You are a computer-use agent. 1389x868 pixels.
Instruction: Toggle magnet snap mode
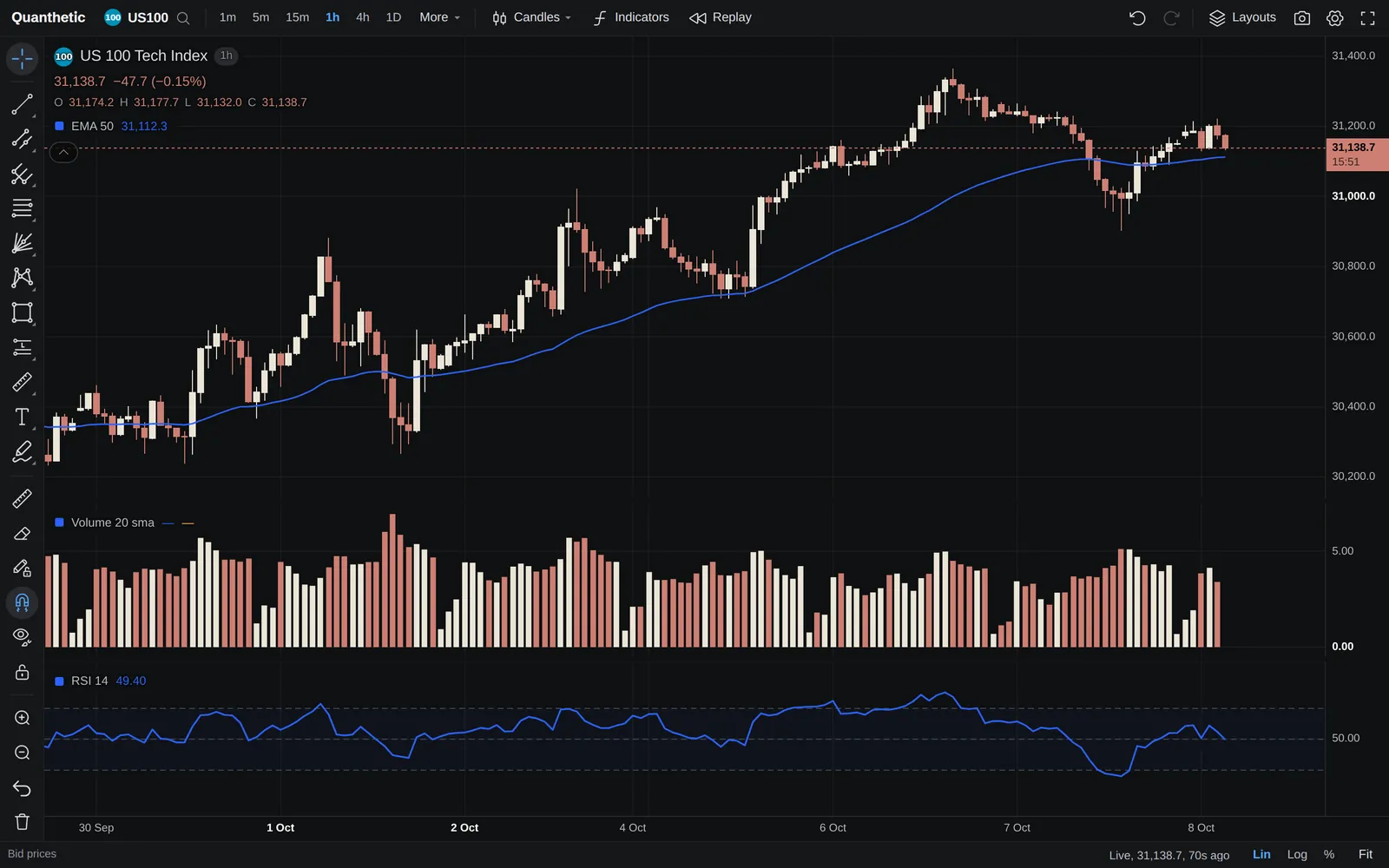click(x=22, y=602)
